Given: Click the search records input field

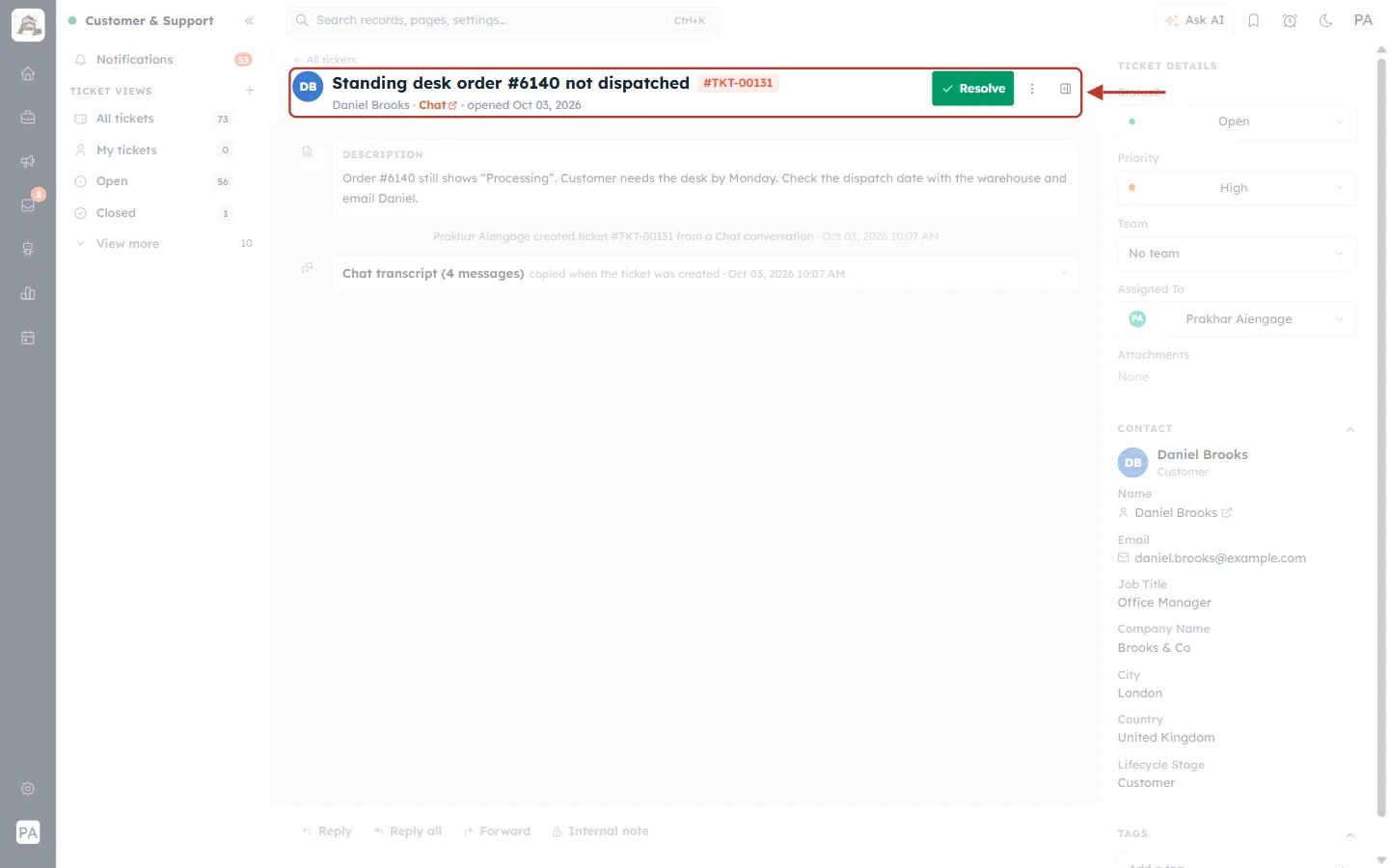Looking at the screenshot, I should tap(503, 20).
